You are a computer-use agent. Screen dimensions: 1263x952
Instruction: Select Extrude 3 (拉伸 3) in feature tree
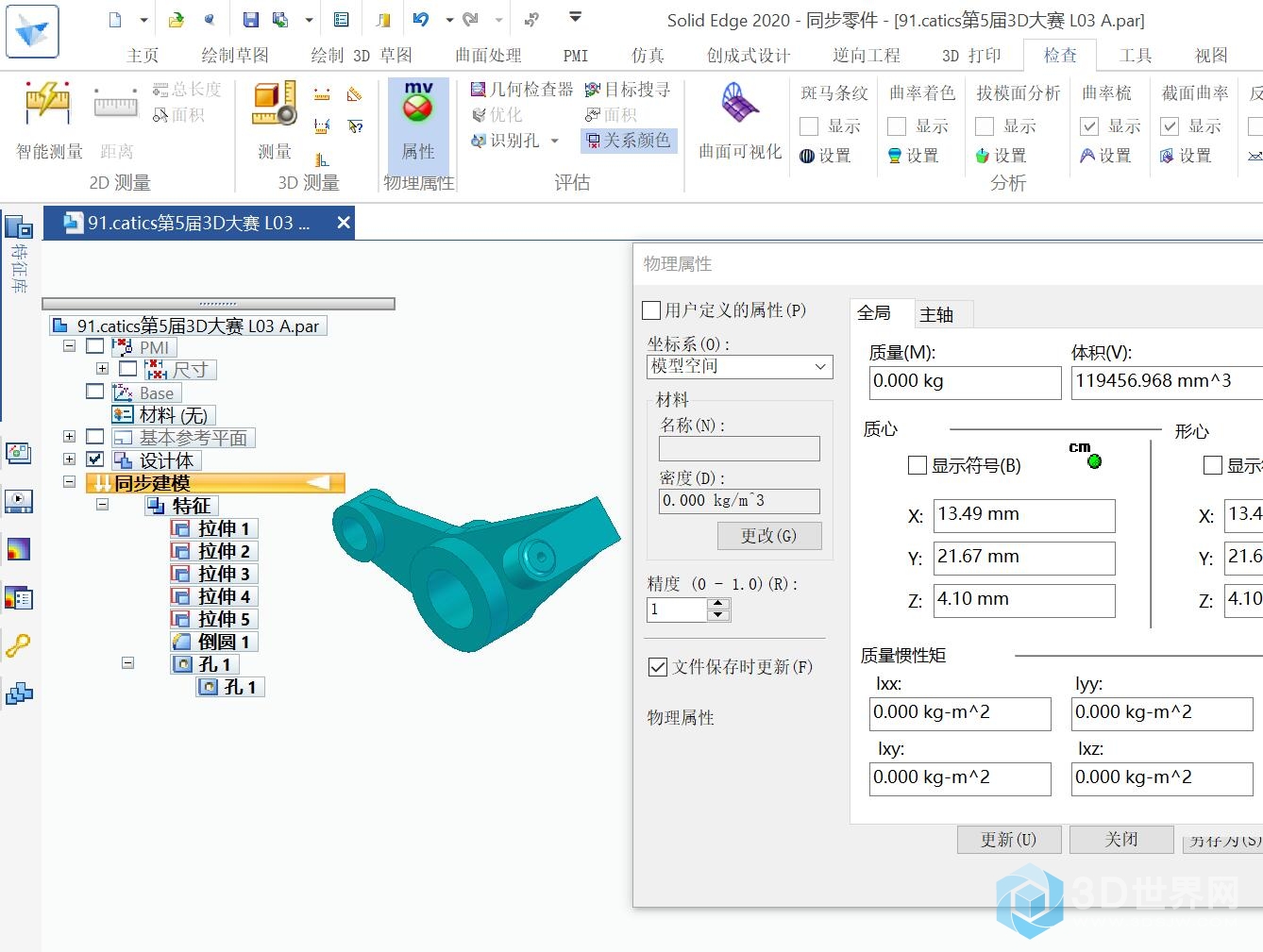[213, 574]
